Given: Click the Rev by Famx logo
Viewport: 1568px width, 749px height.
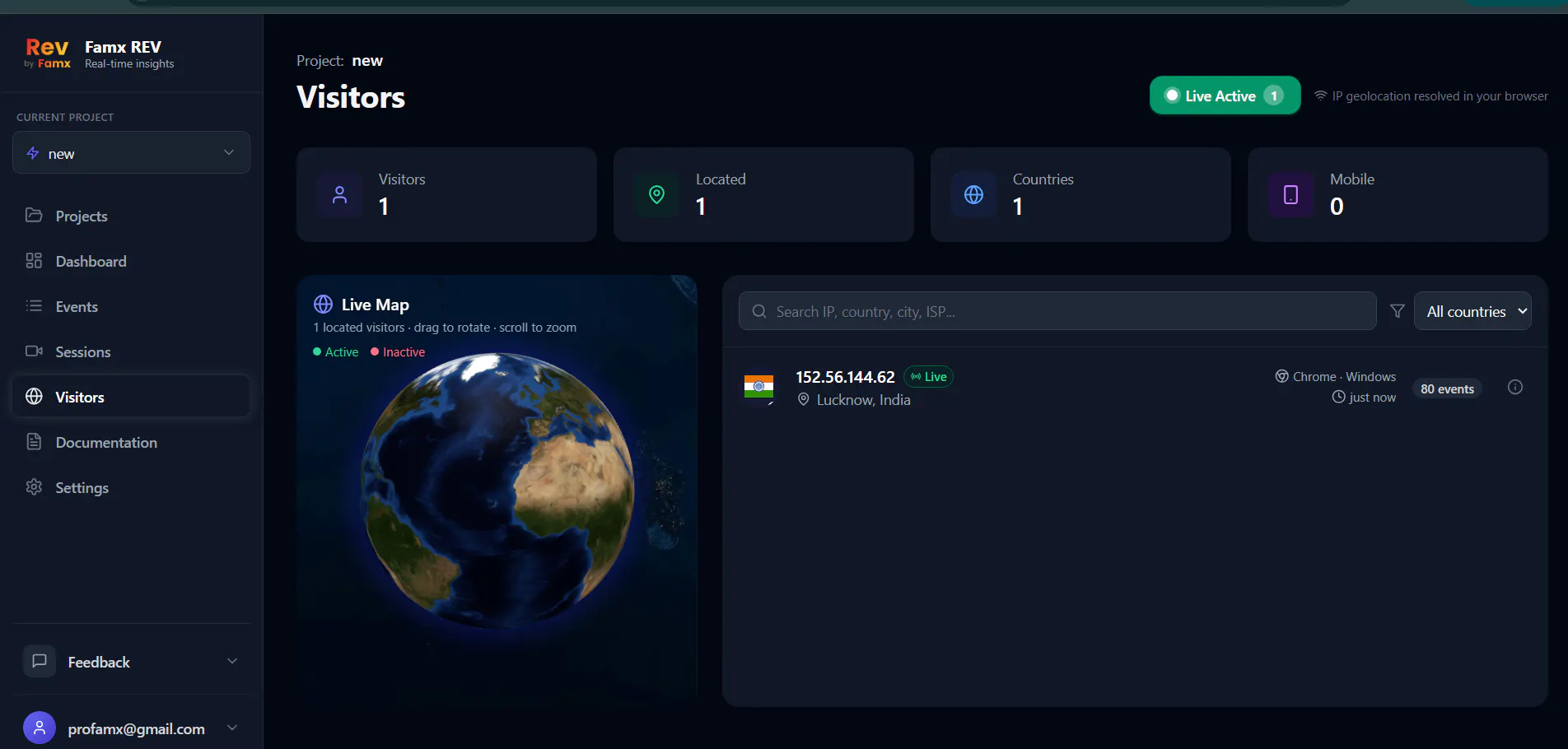Looking at the screenshot, I should [x=48, y=53].
